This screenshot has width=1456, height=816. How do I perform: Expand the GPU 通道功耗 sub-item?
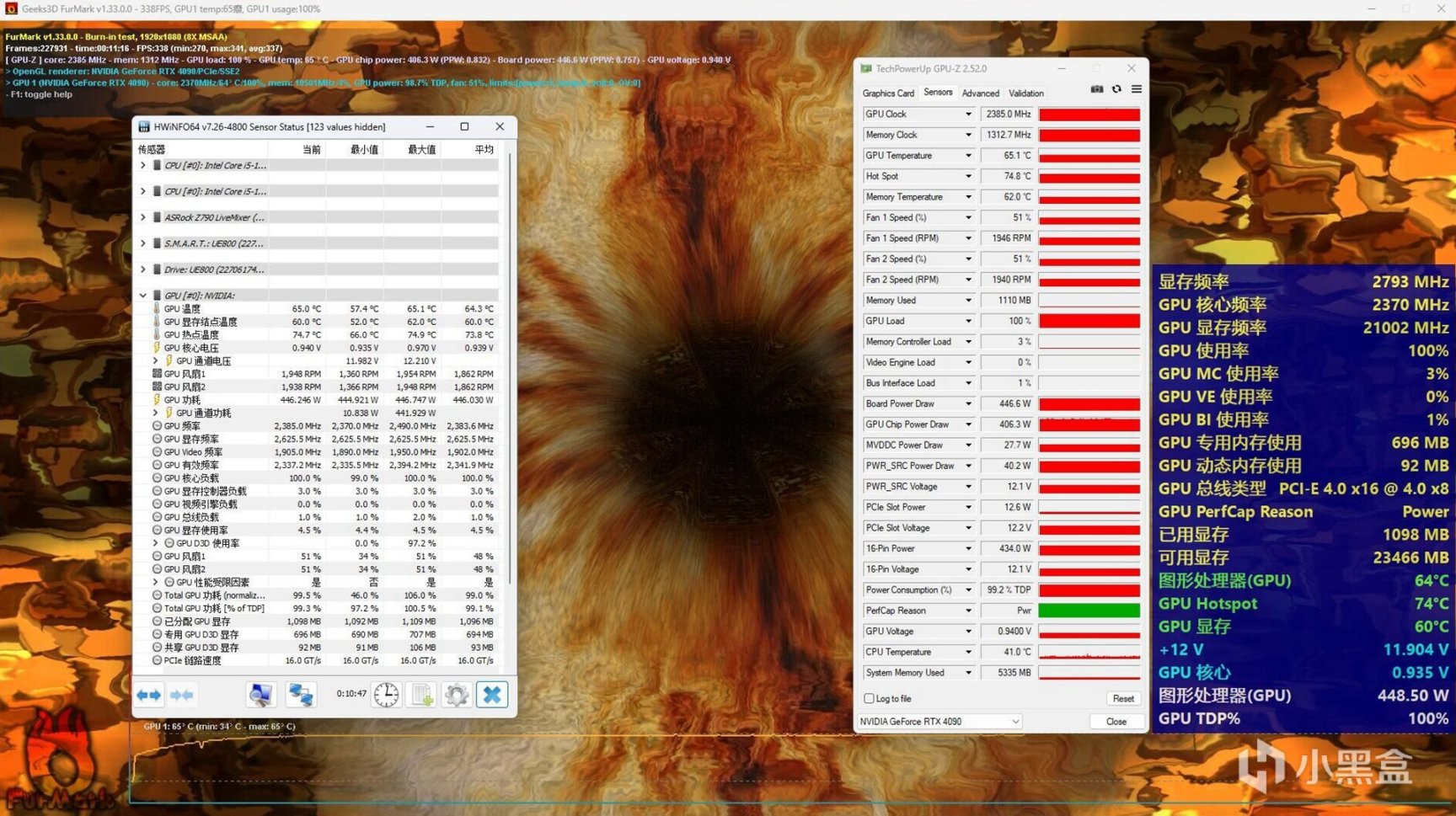point(155,413)
